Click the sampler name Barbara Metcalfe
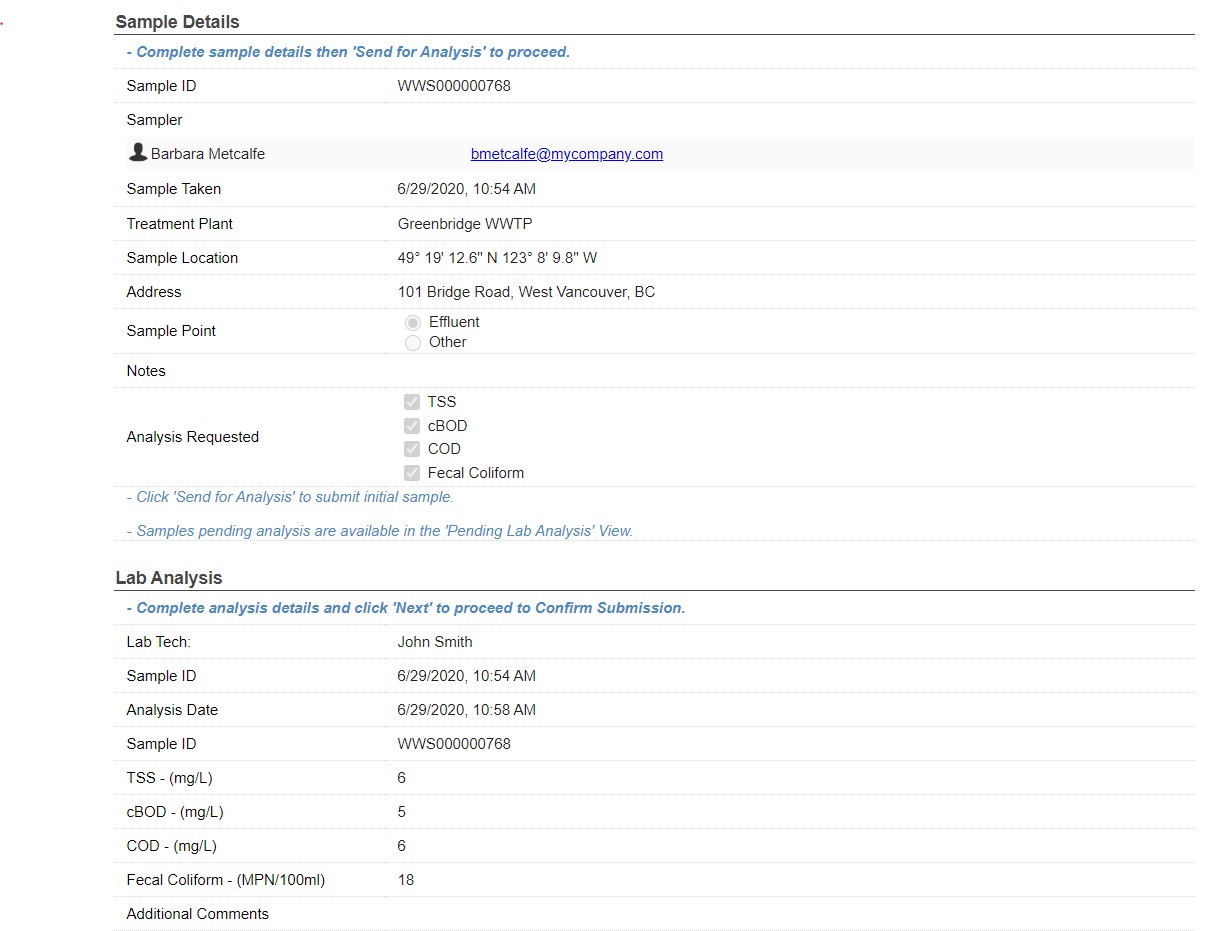 (208, 154)
